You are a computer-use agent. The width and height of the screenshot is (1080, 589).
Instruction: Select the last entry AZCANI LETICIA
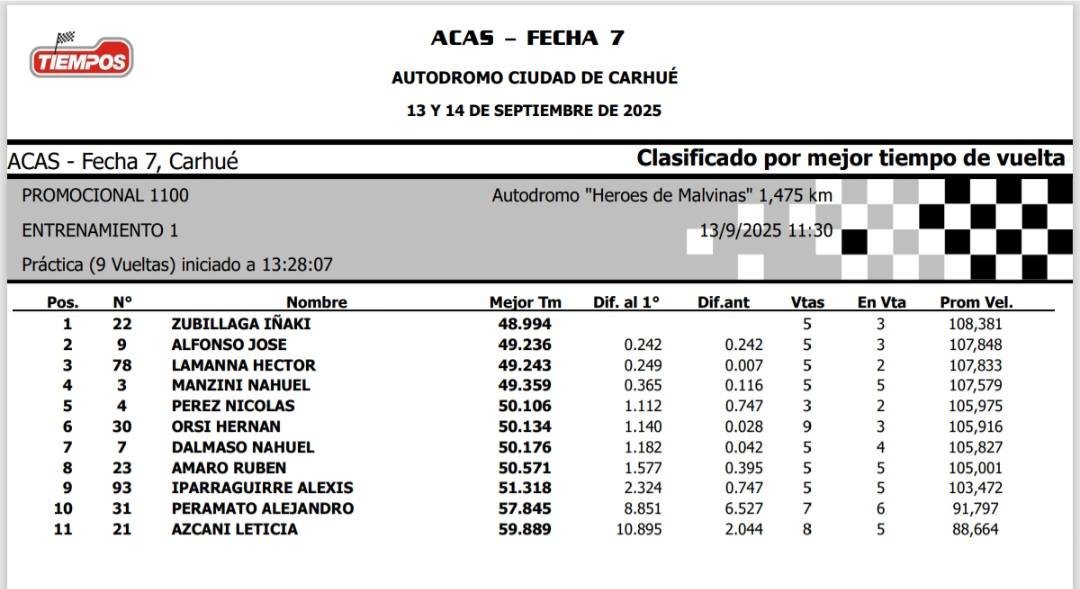234,529
